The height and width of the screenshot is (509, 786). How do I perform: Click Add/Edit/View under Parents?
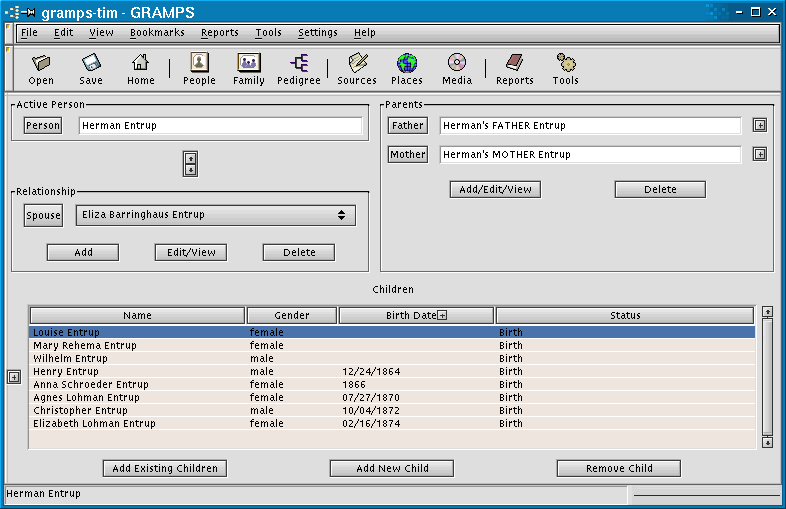click(x=495, y=190)
